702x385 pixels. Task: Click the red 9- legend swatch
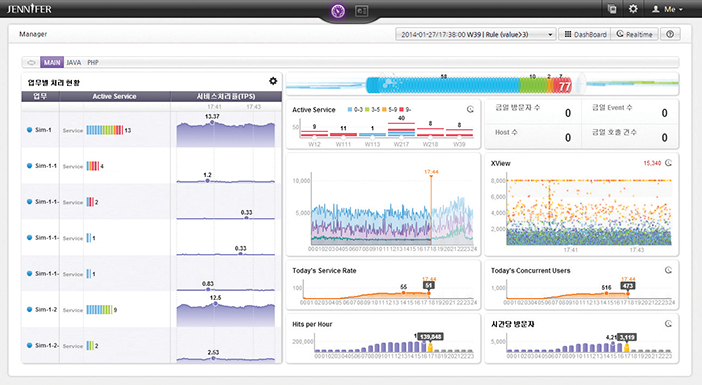402,109
